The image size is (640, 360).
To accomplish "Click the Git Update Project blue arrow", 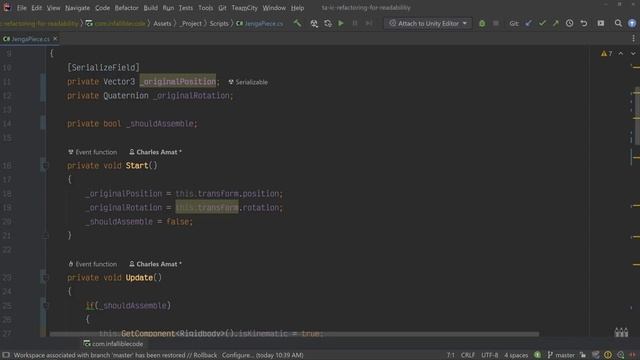I will coord(529,23).
